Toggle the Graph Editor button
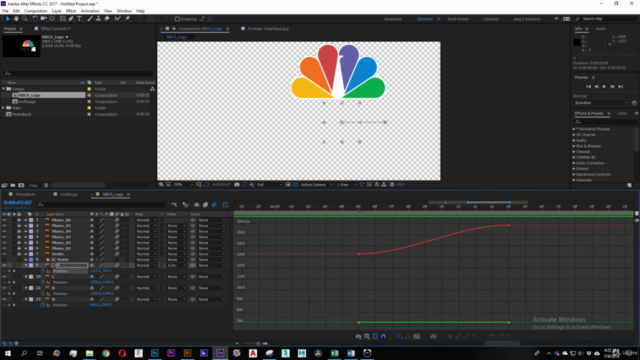Viewport: 640px width, 360px height. coord(225,204)
